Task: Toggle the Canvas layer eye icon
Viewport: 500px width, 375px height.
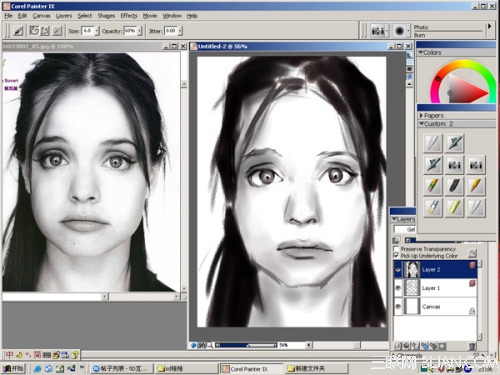Action: tap(398, 306)
